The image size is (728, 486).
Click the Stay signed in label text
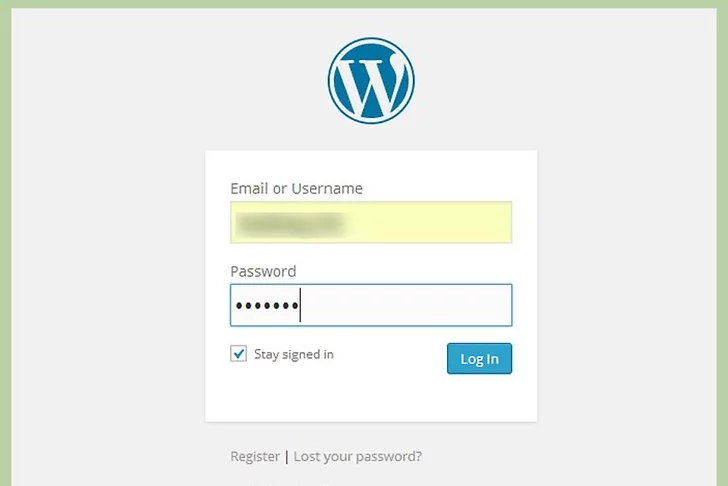tap(294, 354)
